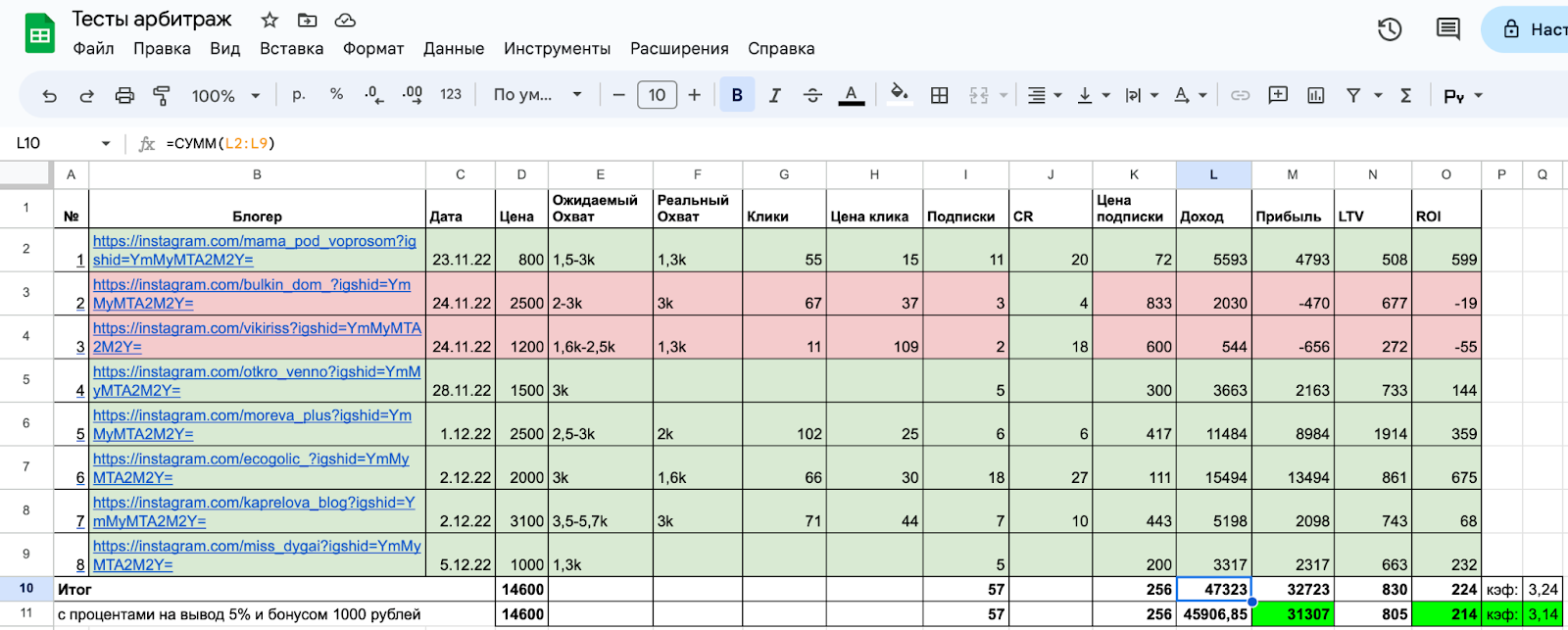This screenshot has height=630, width=1568.
Task: Open kaprelova_blog Instagram link
Action: [254, 511]
